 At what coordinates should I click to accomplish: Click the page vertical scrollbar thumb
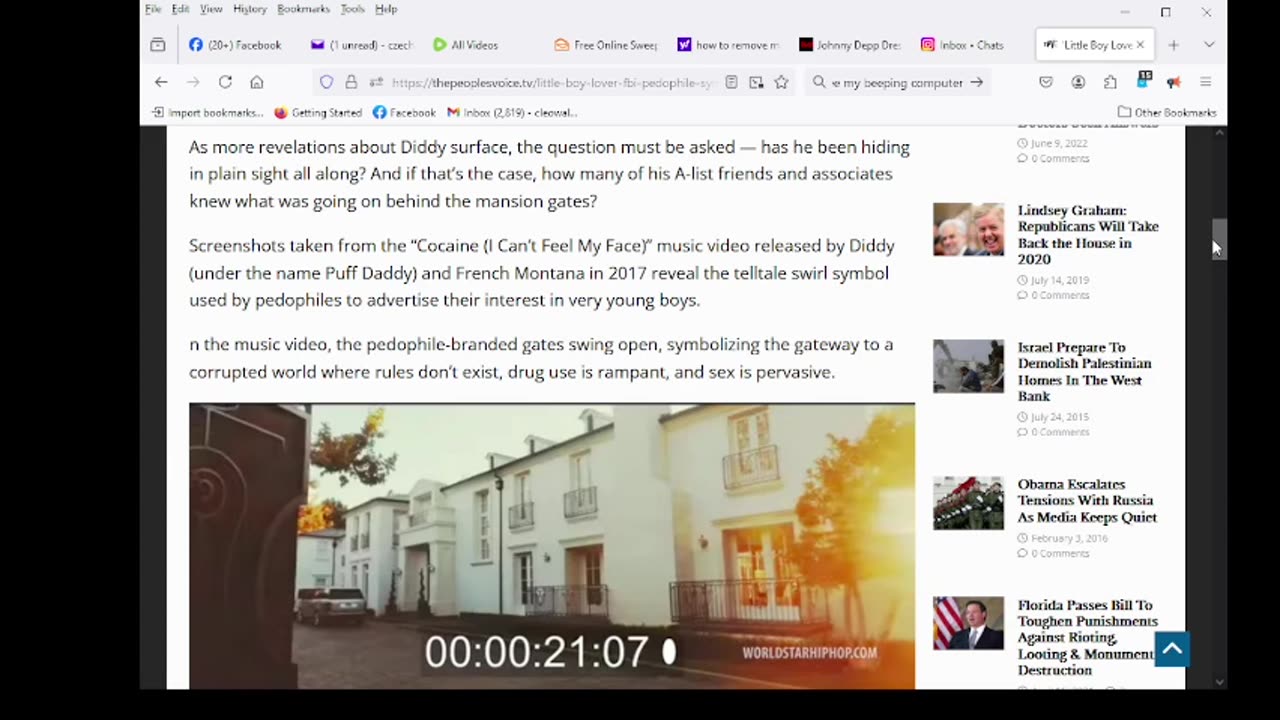pyautogui.click(x=1218, y=238)
